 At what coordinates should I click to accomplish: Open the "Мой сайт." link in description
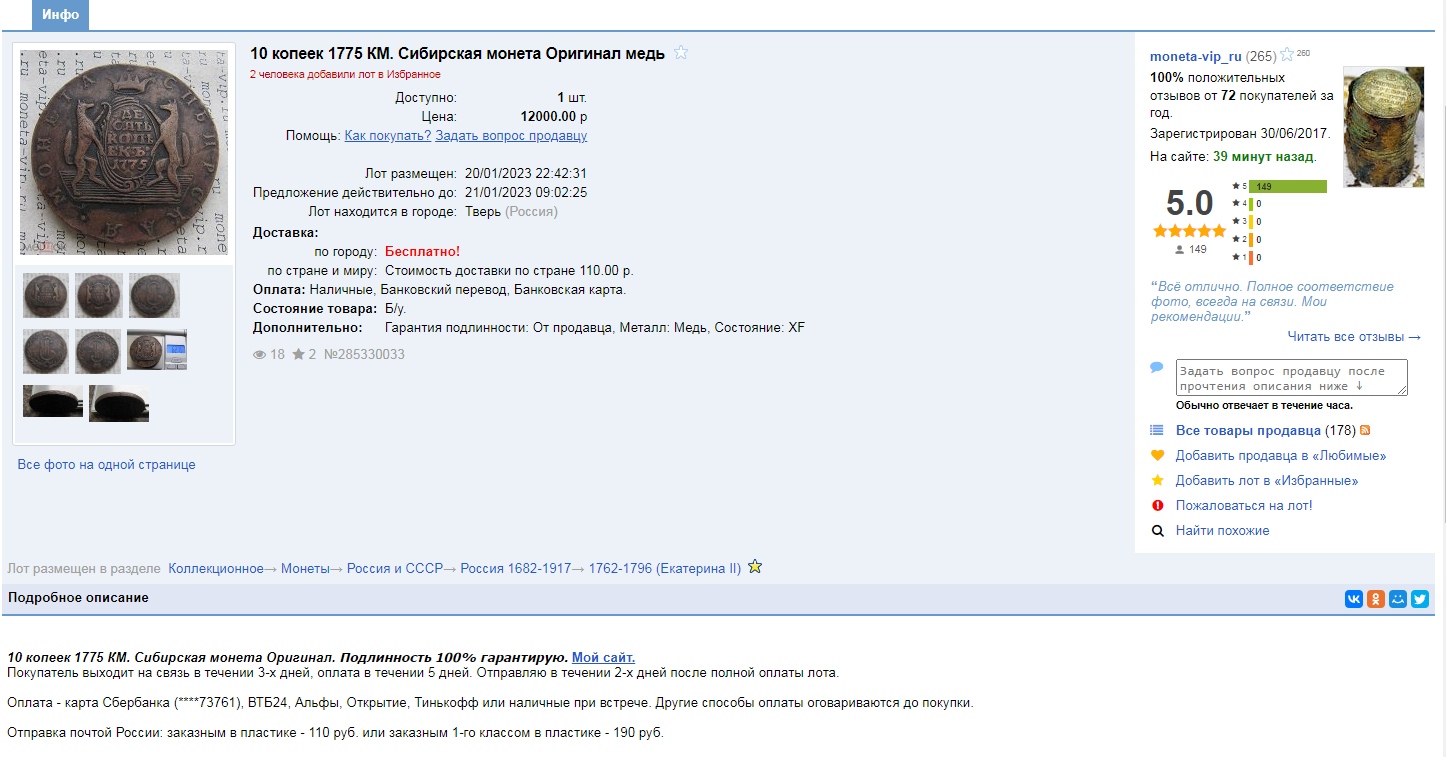[x=603, y=657]
